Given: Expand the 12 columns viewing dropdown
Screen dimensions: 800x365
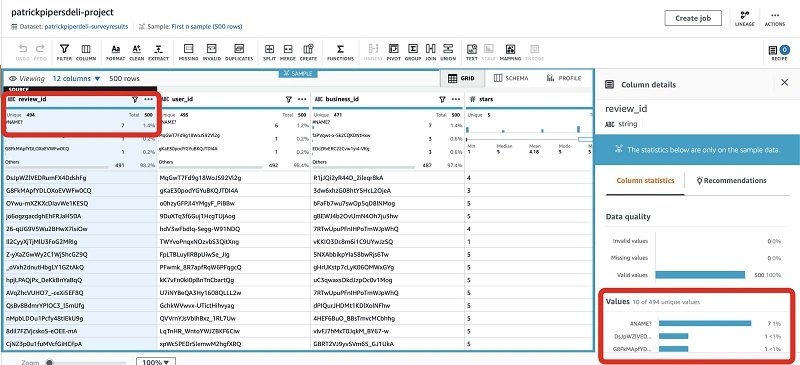Looking at the screenshot, I should [x=77, y=79].
